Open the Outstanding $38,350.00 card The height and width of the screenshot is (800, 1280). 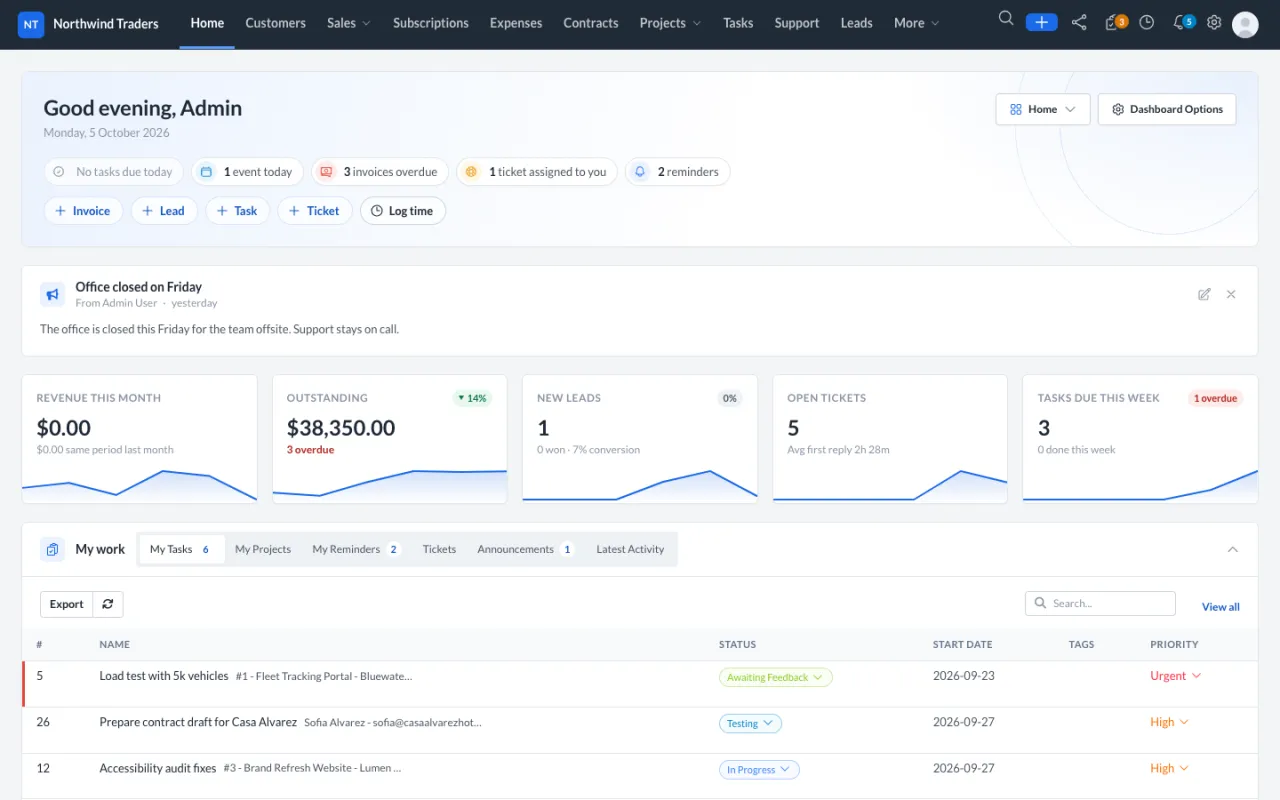390,439
